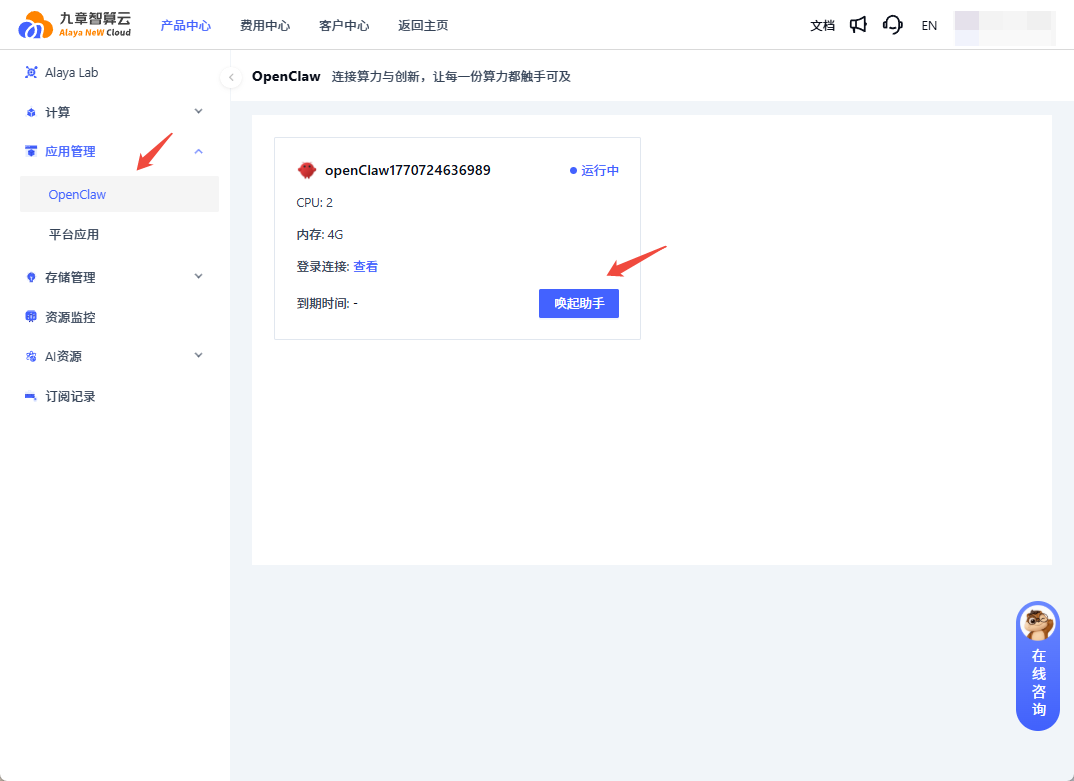Switch to the 费用中心 menu
1074x781 pixels.
coord(265,25)
